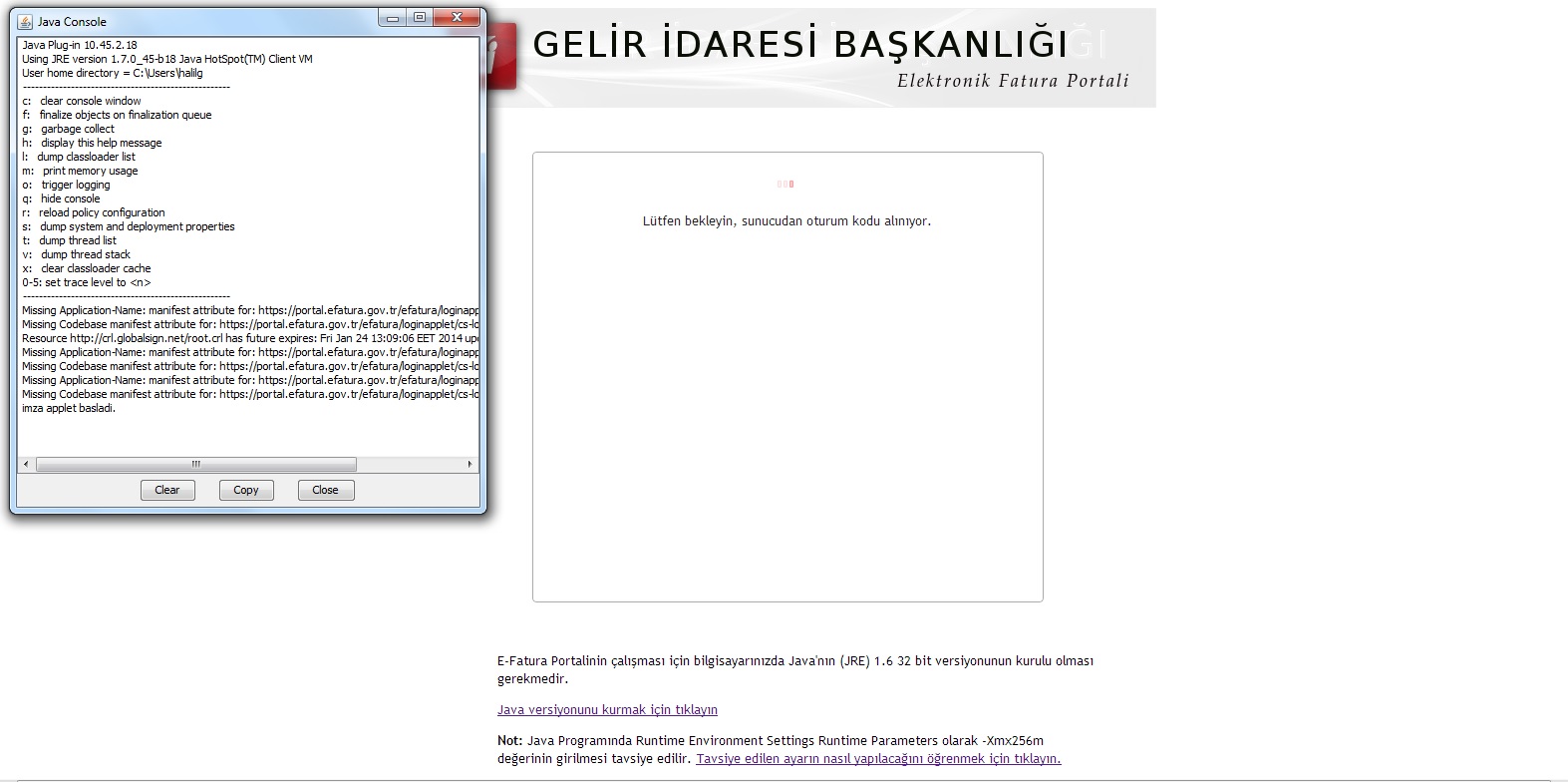This screenshot has width=1568, height=782.
Task: Click the loading spinner indicator
Action: [785, 184]
